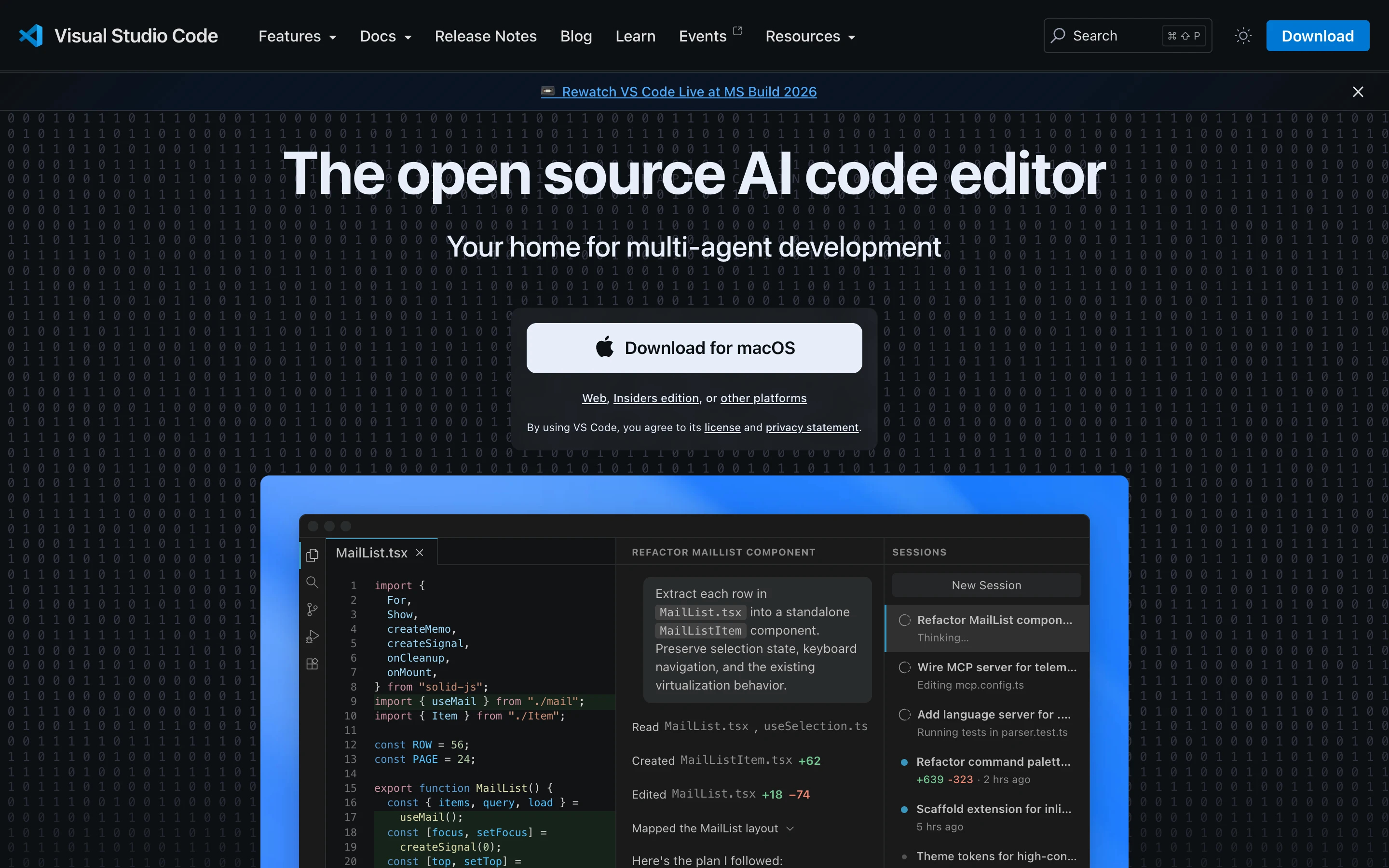This screenshot has height=868, width=1389.
Task: Dismiss the MS Build announcement banner
Action: [x=1358, y=92]
